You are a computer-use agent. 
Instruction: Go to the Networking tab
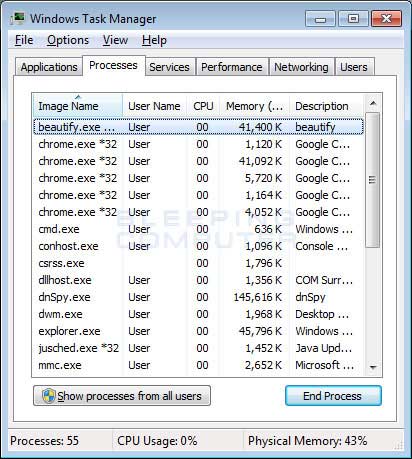(x=301, y=67)
